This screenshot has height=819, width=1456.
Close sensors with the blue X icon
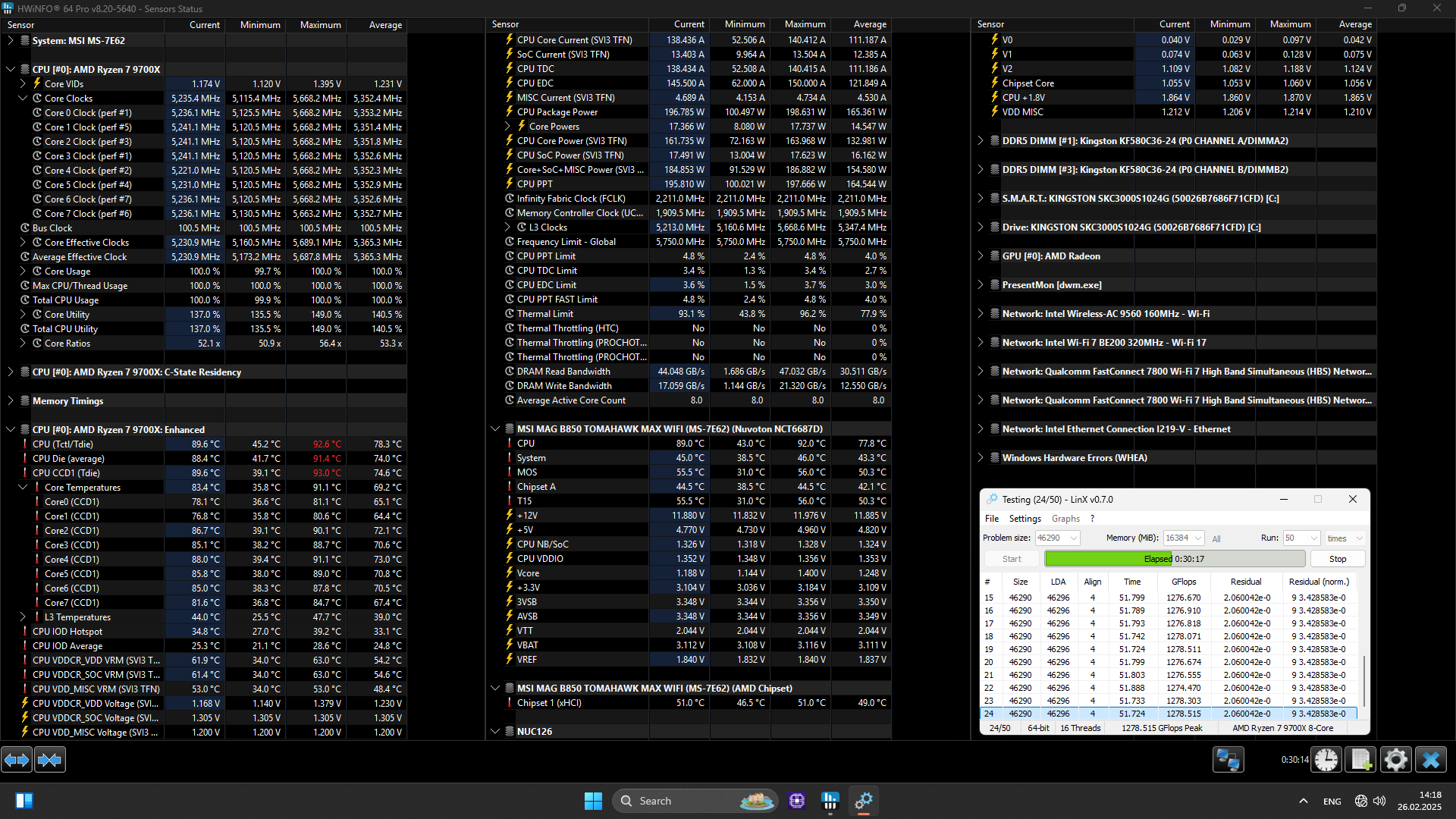point(1430,760)
